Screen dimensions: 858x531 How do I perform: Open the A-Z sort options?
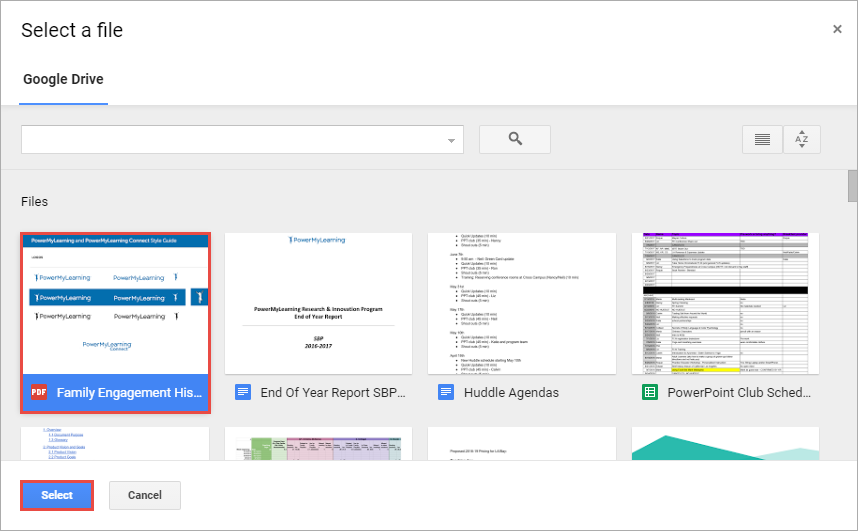pyautogui.click(x=802, y=139)
